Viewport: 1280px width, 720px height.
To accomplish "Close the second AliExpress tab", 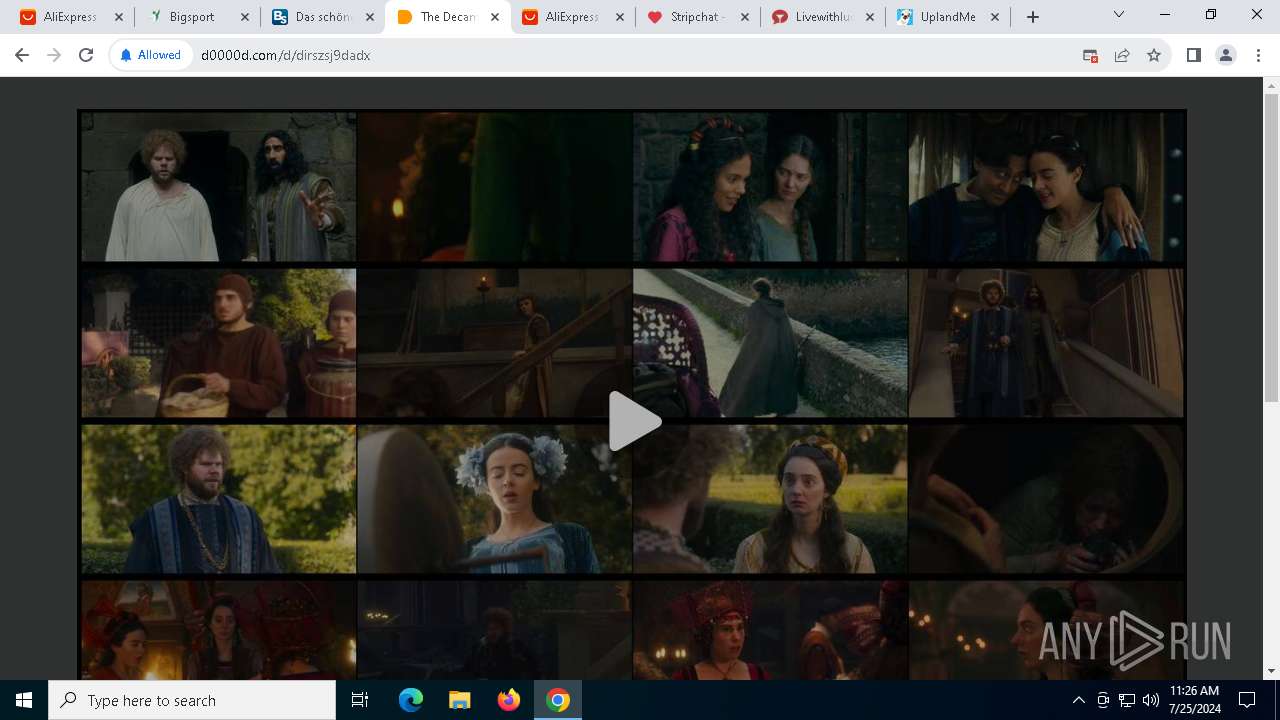I will (620, 17).
